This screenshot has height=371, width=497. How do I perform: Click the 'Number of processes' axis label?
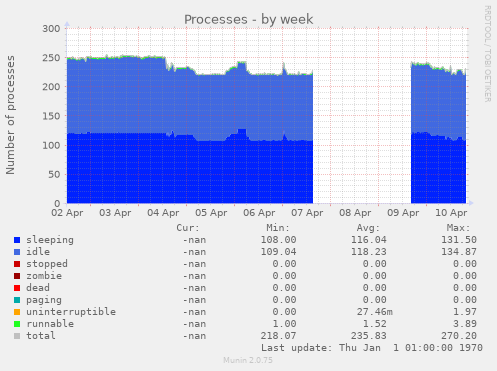pos(10,115)
